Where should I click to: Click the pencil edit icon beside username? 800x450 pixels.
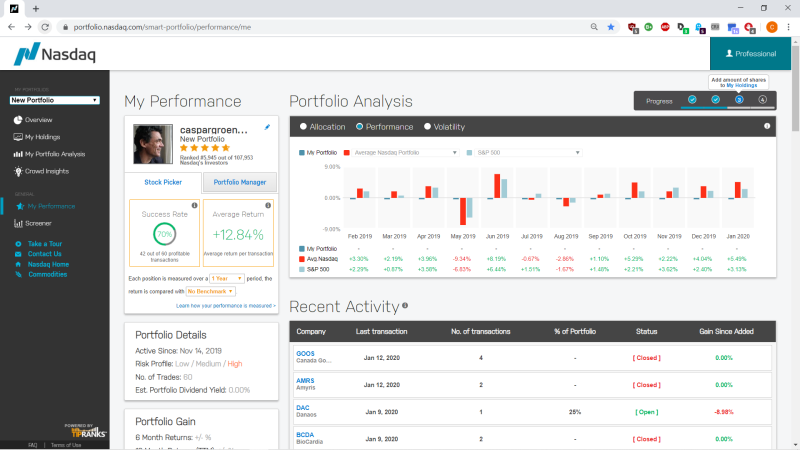[267, 127]
